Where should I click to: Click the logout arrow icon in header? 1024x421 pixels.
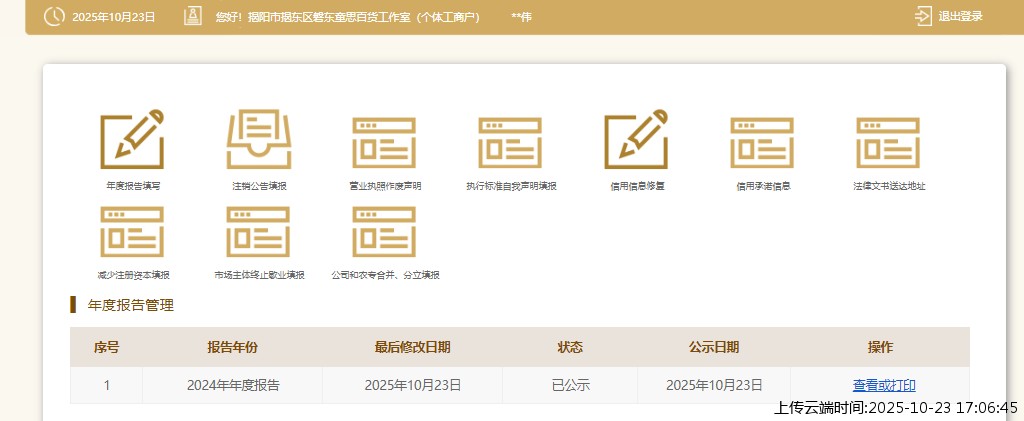pos(923,17)
